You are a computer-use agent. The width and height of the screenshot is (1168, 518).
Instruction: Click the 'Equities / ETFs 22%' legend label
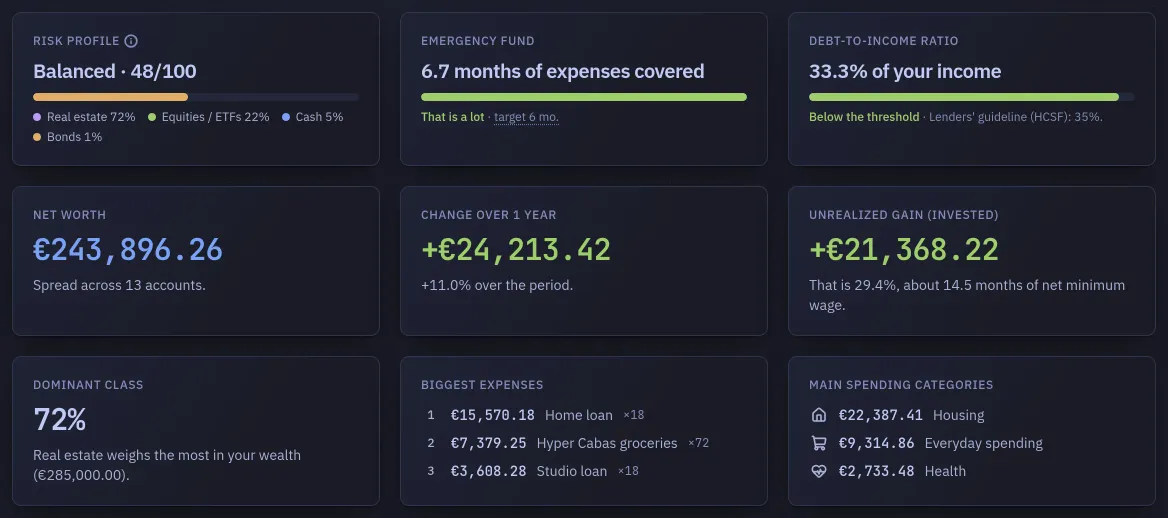point(215,117)
